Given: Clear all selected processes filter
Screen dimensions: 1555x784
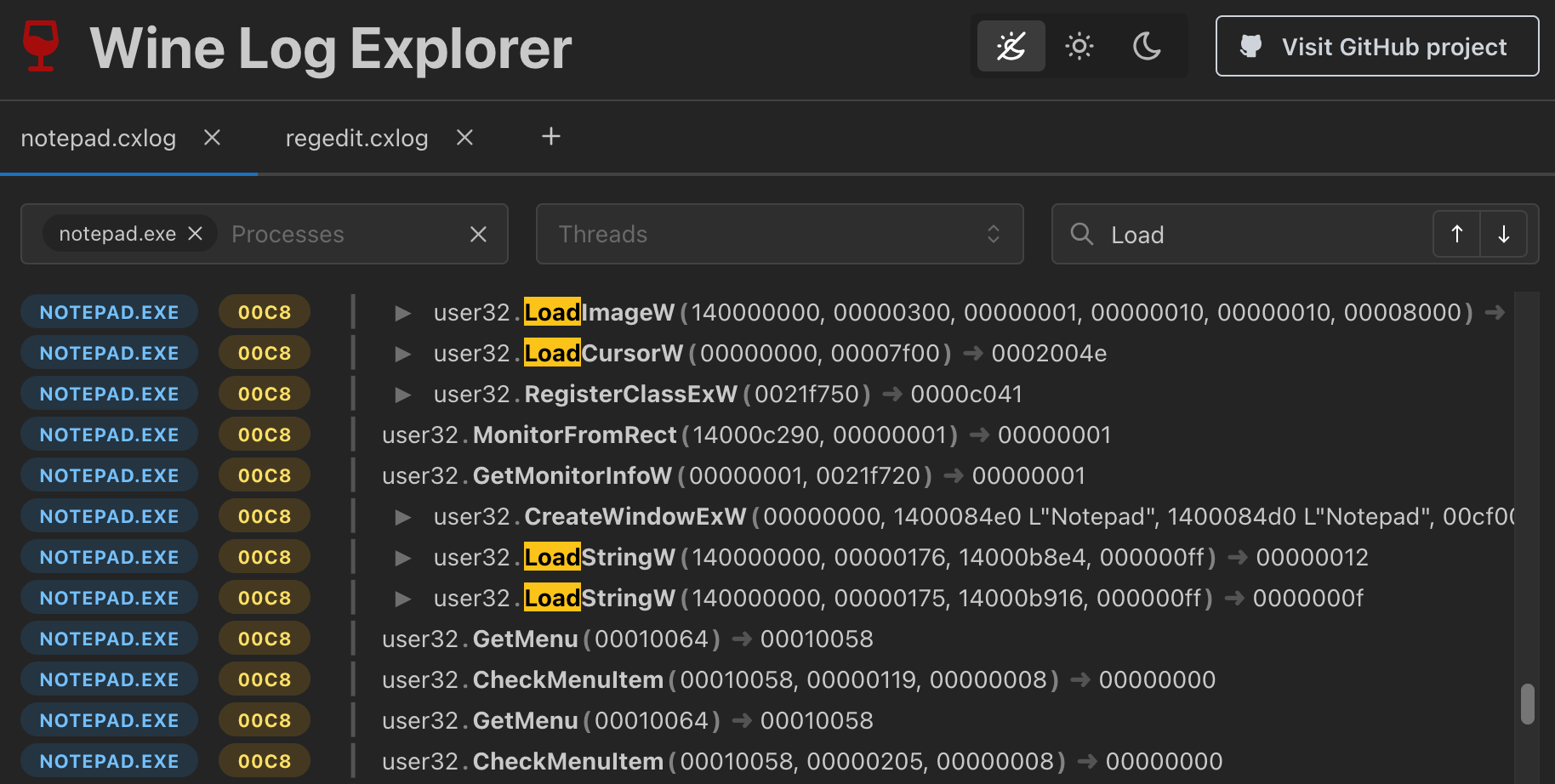Looking at the screenshot, I should (x=479, y=234).
